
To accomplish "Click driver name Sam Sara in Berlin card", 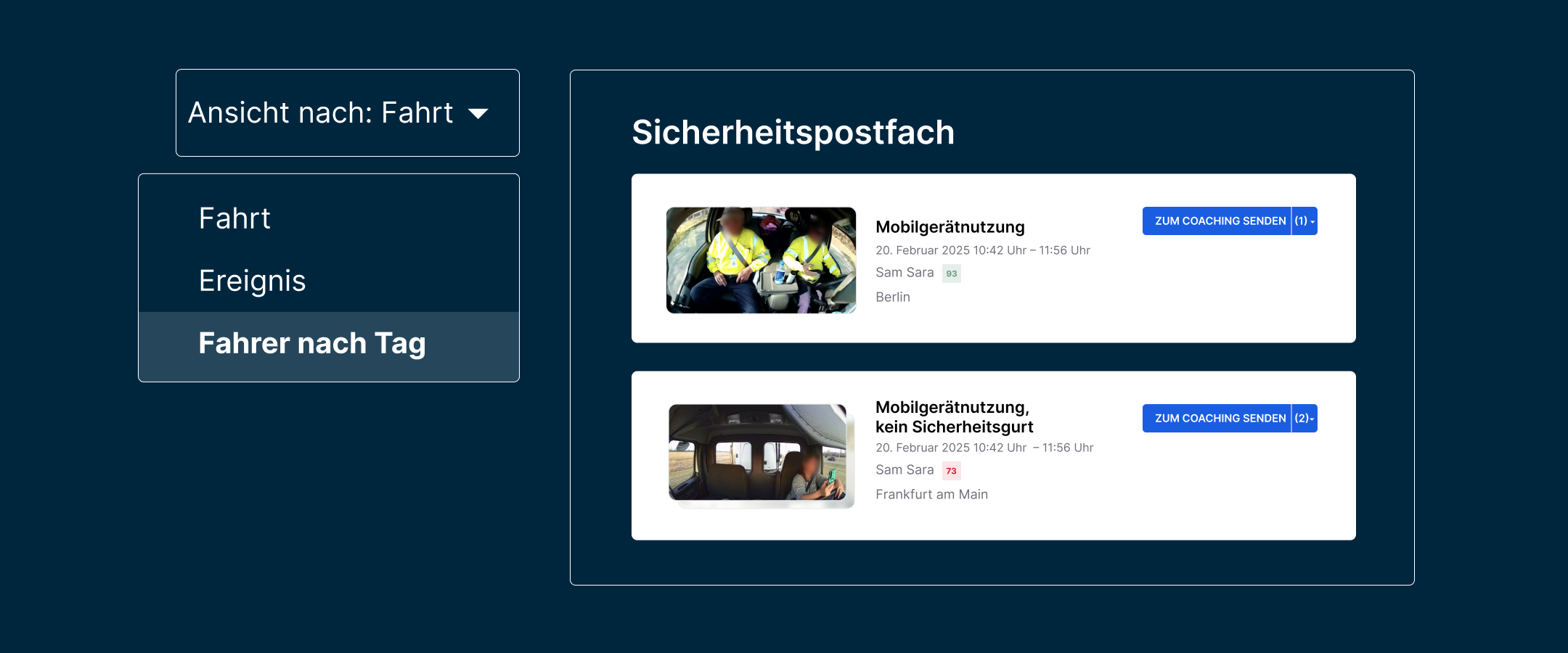I will click(905, 273).
